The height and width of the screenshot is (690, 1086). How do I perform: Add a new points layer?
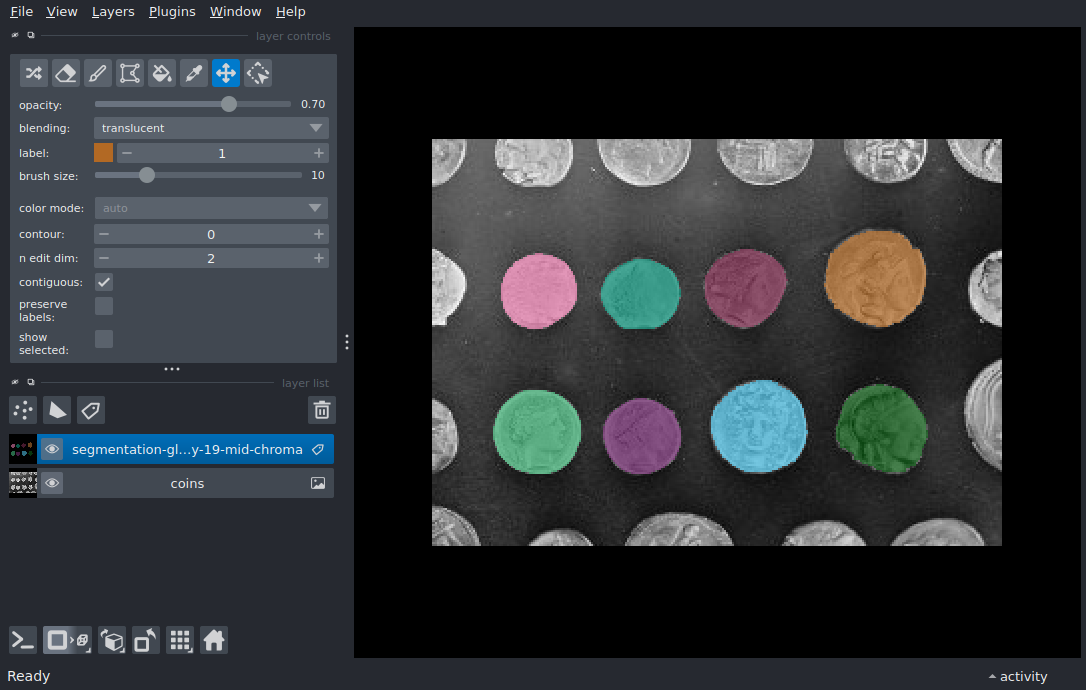(23, 410)
